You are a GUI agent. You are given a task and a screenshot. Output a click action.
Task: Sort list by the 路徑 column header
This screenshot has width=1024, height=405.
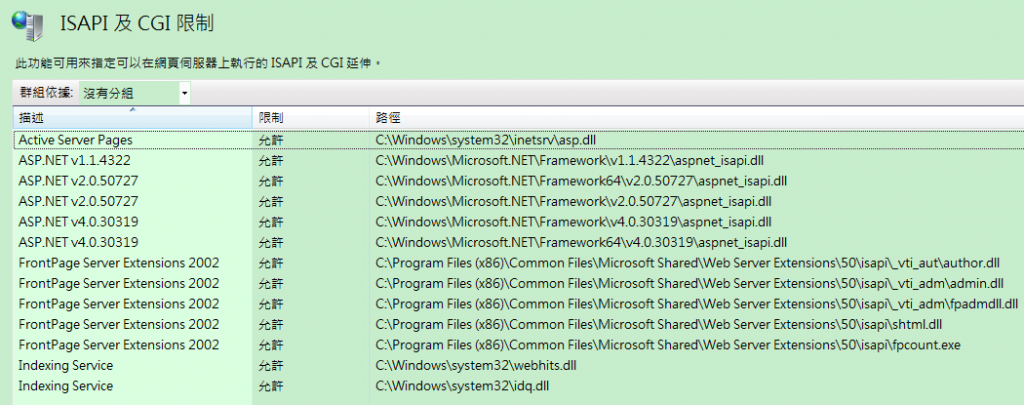pos(696,118)
